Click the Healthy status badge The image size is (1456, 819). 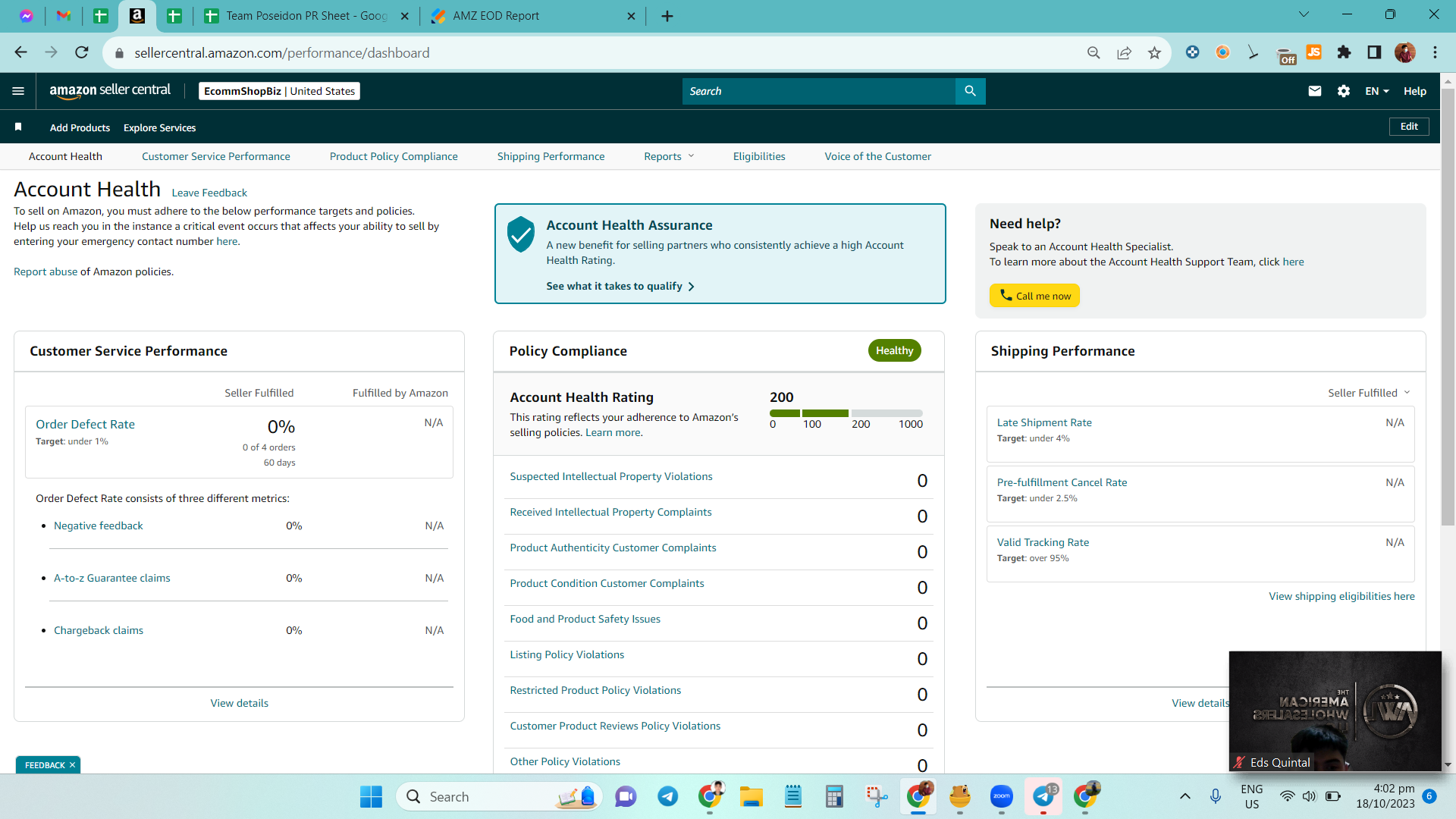[894, 350]
